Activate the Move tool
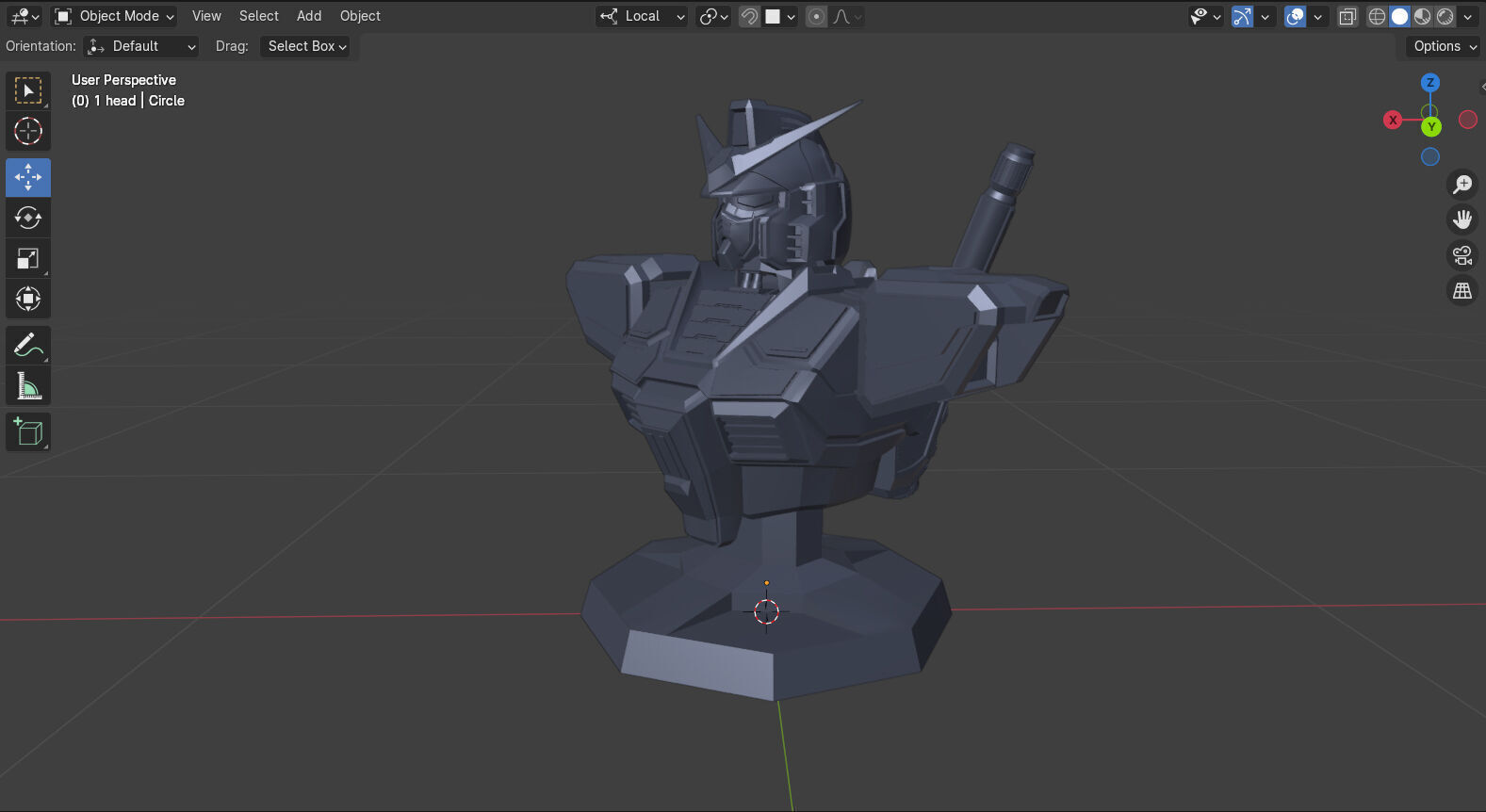Image resolution: width=1486 pixels, height=812 pixels. tap(28, 177)
